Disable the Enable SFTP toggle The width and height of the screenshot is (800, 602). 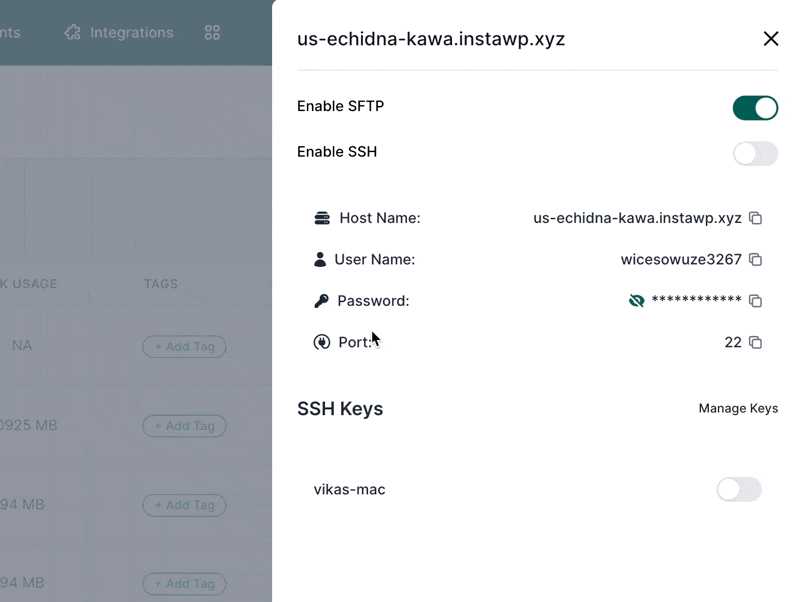coord(755,108)
